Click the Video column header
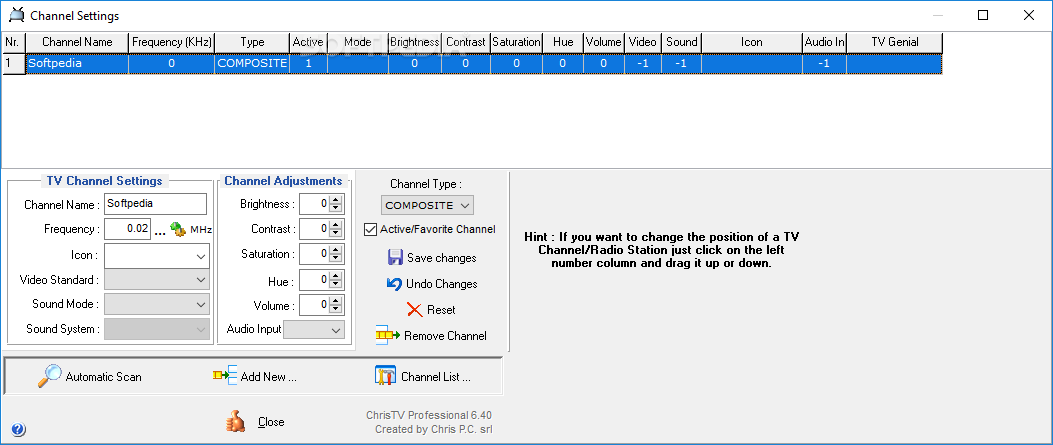Screen dimensions: 1053x445 [643, 42]
